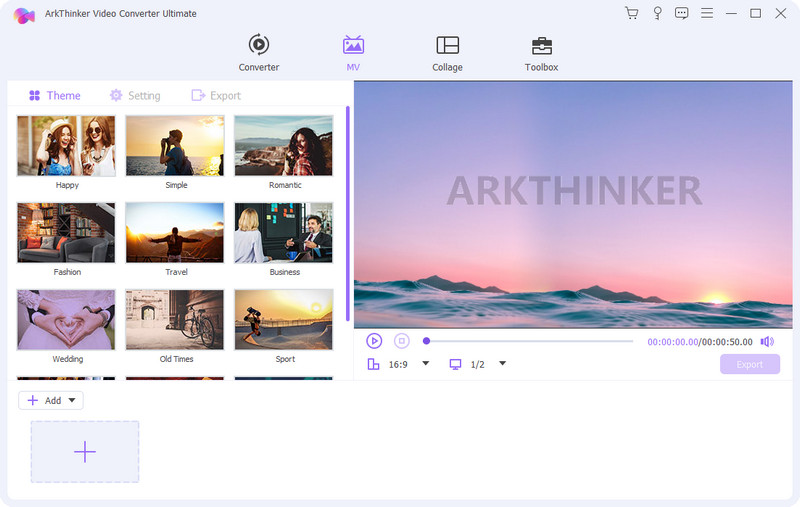The width and height of the screenshot is (800, 507).
Task: Click the Old Times theme label
Action: (x=177, y=359)
